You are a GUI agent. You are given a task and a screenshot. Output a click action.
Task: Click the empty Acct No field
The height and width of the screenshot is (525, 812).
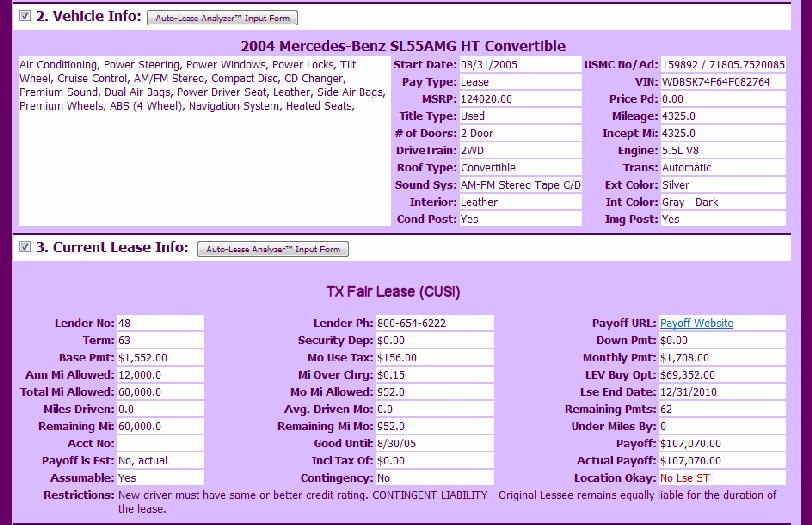coord(160,443)
